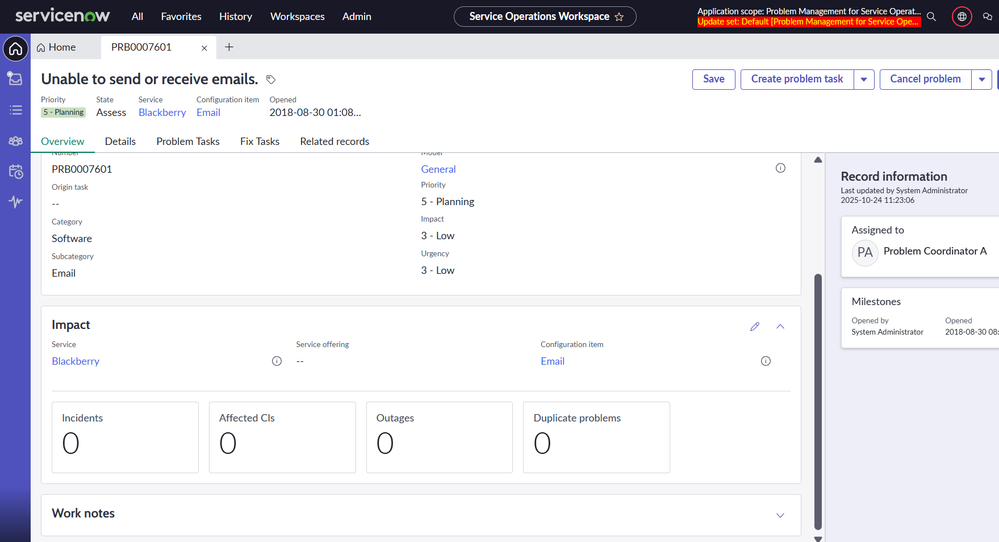Click the Save button
Image resolution: width=999 pixels, height=542 pixels.
tap(714, 80)
